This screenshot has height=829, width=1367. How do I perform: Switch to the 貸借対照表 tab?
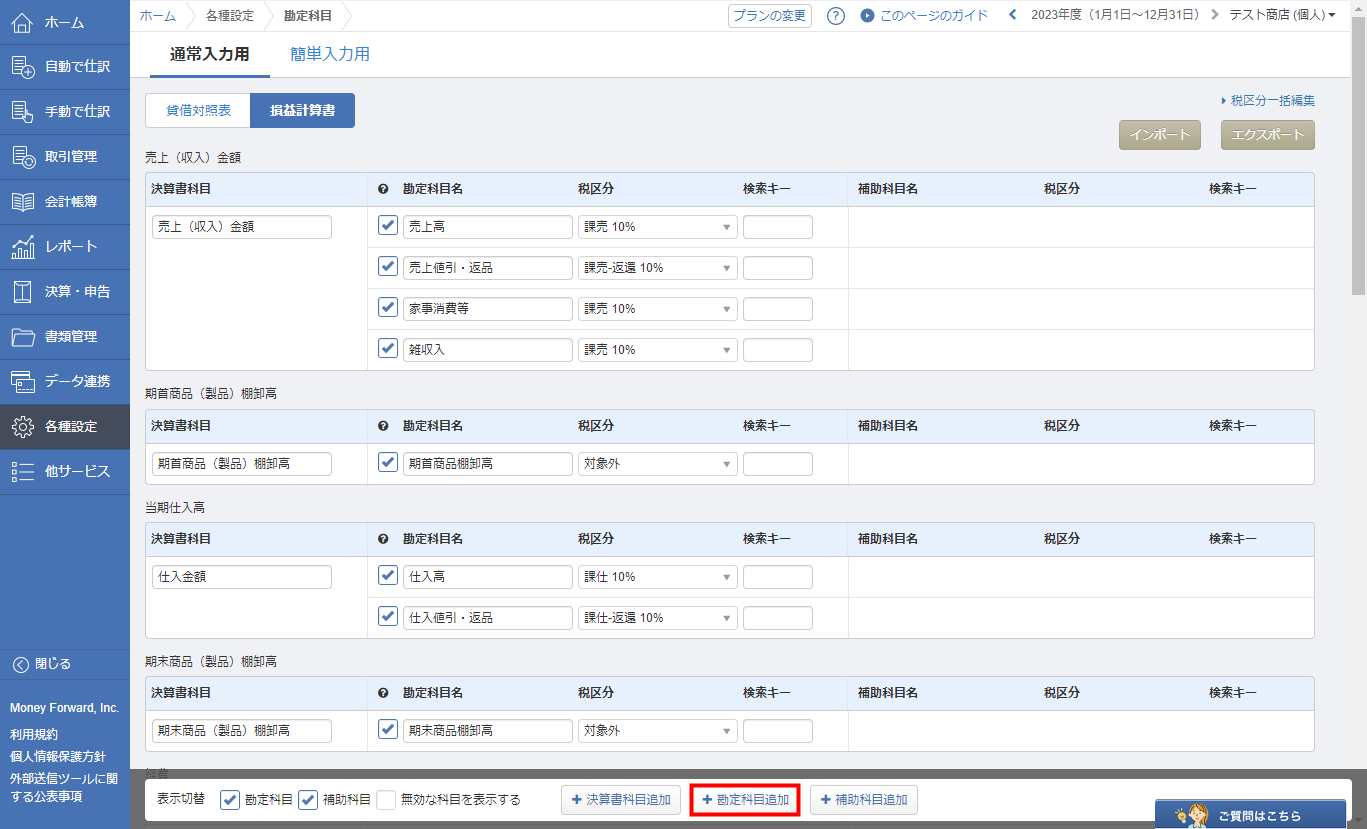[x=198, y=111]
